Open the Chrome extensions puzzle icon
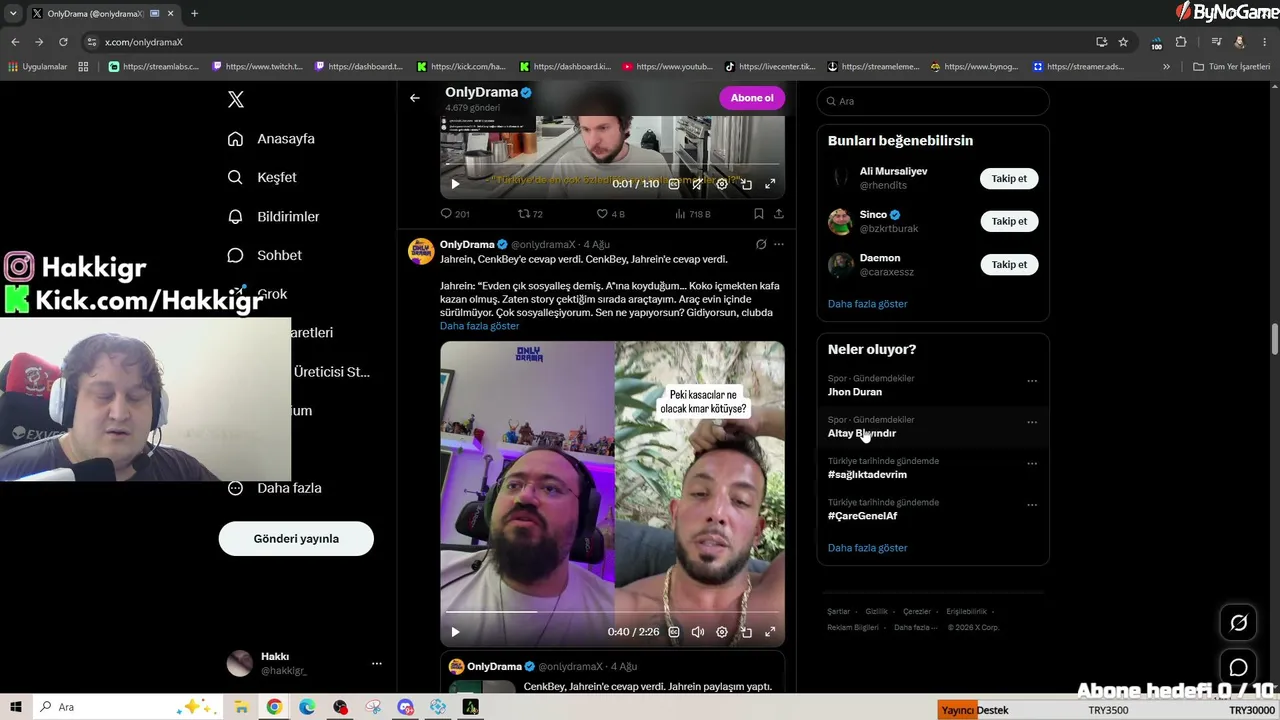 [x=1181, y=42]
